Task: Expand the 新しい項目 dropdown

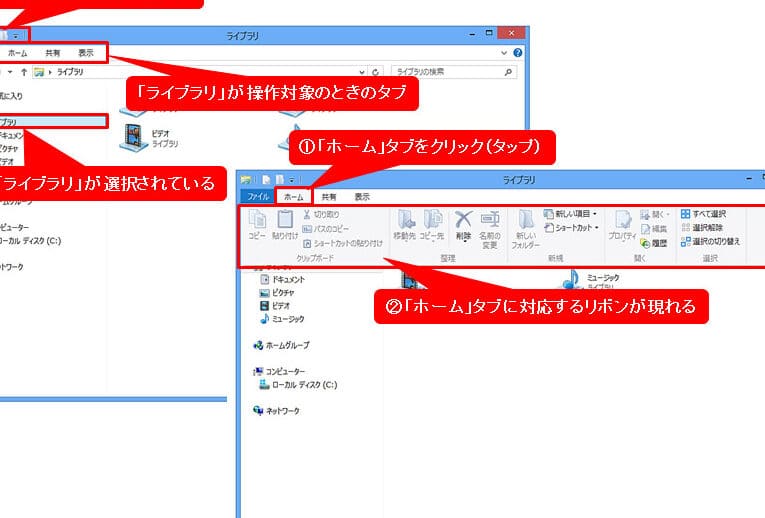Action: click(x=570, y=213)
